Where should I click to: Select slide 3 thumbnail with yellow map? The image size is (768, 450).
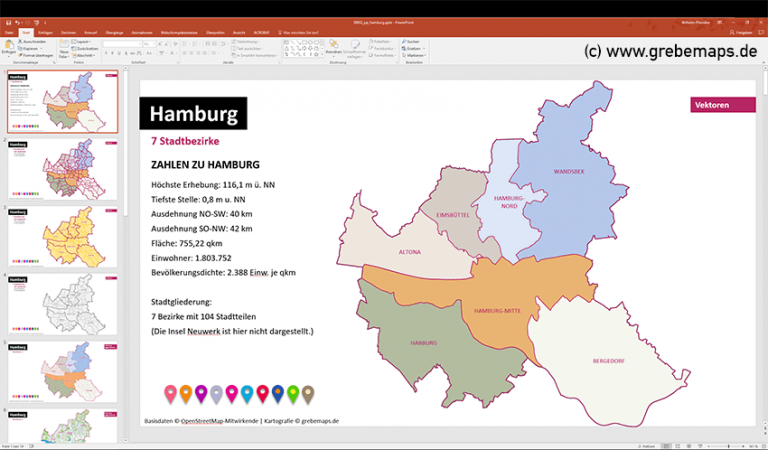point(63,237)
